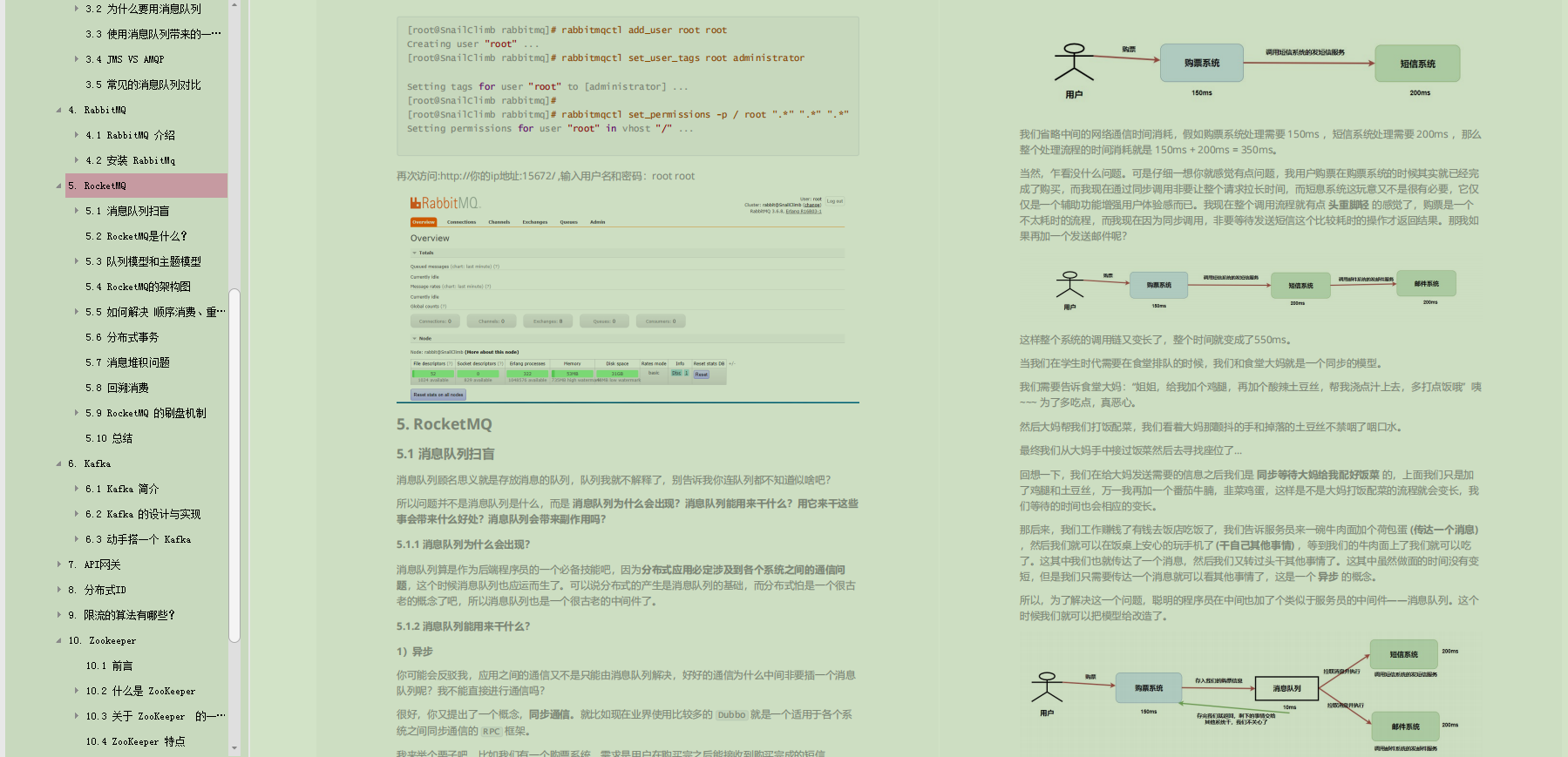Expand the 5.1 消息队列扫盲 arrow
This screenshot has width=1568, height=757.
pyautogui.click(x=77, y=211)
